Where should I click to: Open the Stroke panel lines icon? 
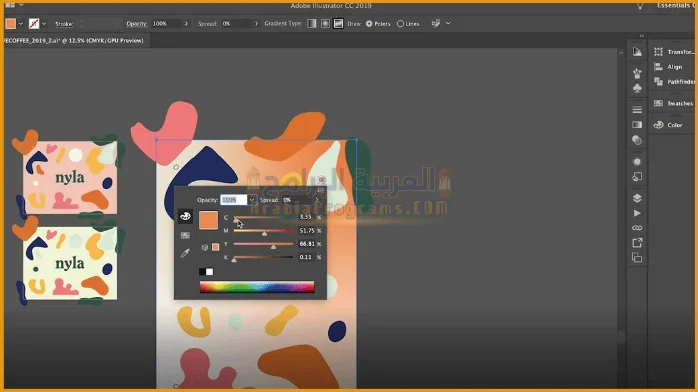[x=637, y=109]
